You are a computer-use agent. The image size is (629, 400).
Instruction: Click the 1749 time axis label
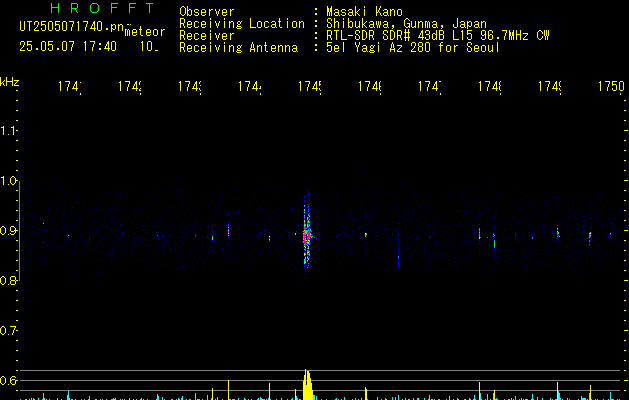(550, 86)
